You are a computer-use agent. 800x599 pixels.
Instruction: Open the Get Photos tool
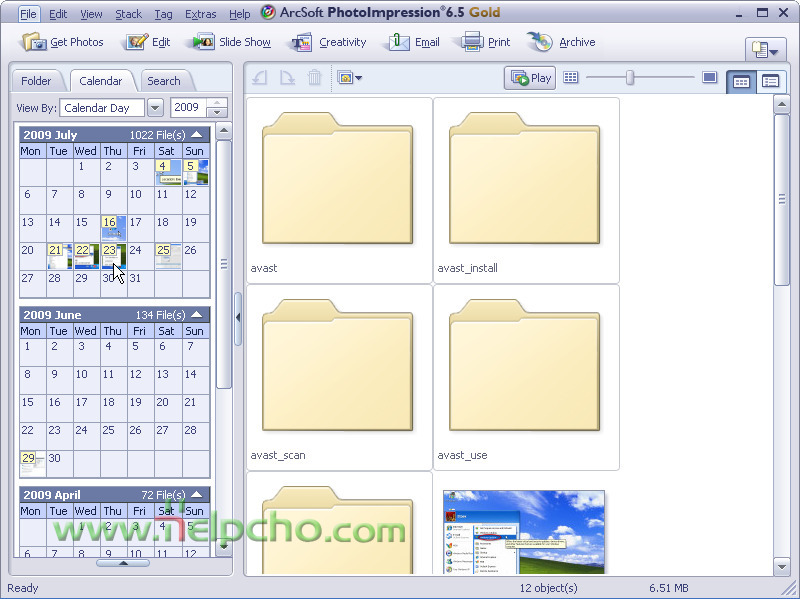click(x=62, y=42)
